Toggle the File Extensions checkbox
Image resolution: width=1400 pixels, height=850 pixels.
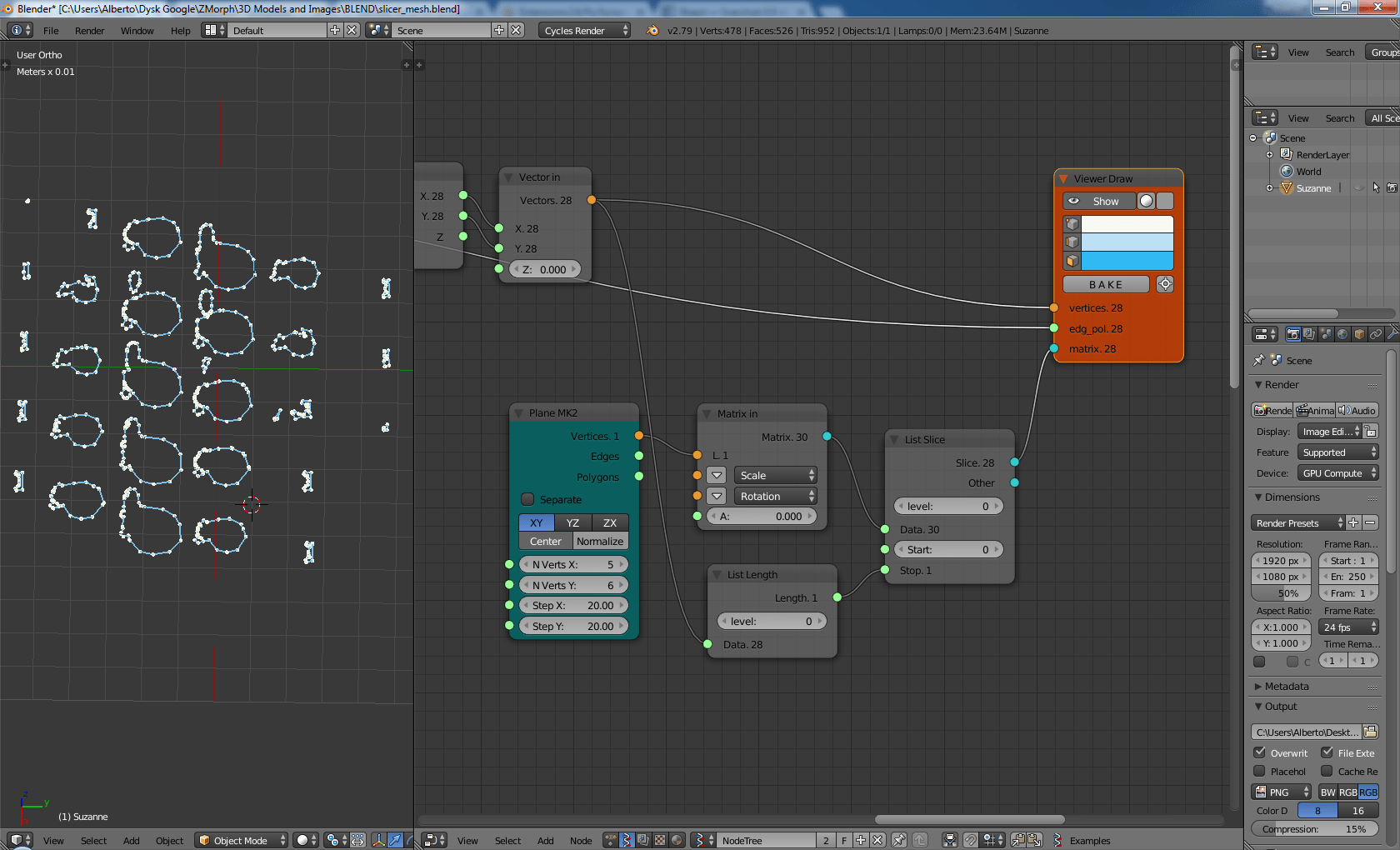(x=1327, y=752)
